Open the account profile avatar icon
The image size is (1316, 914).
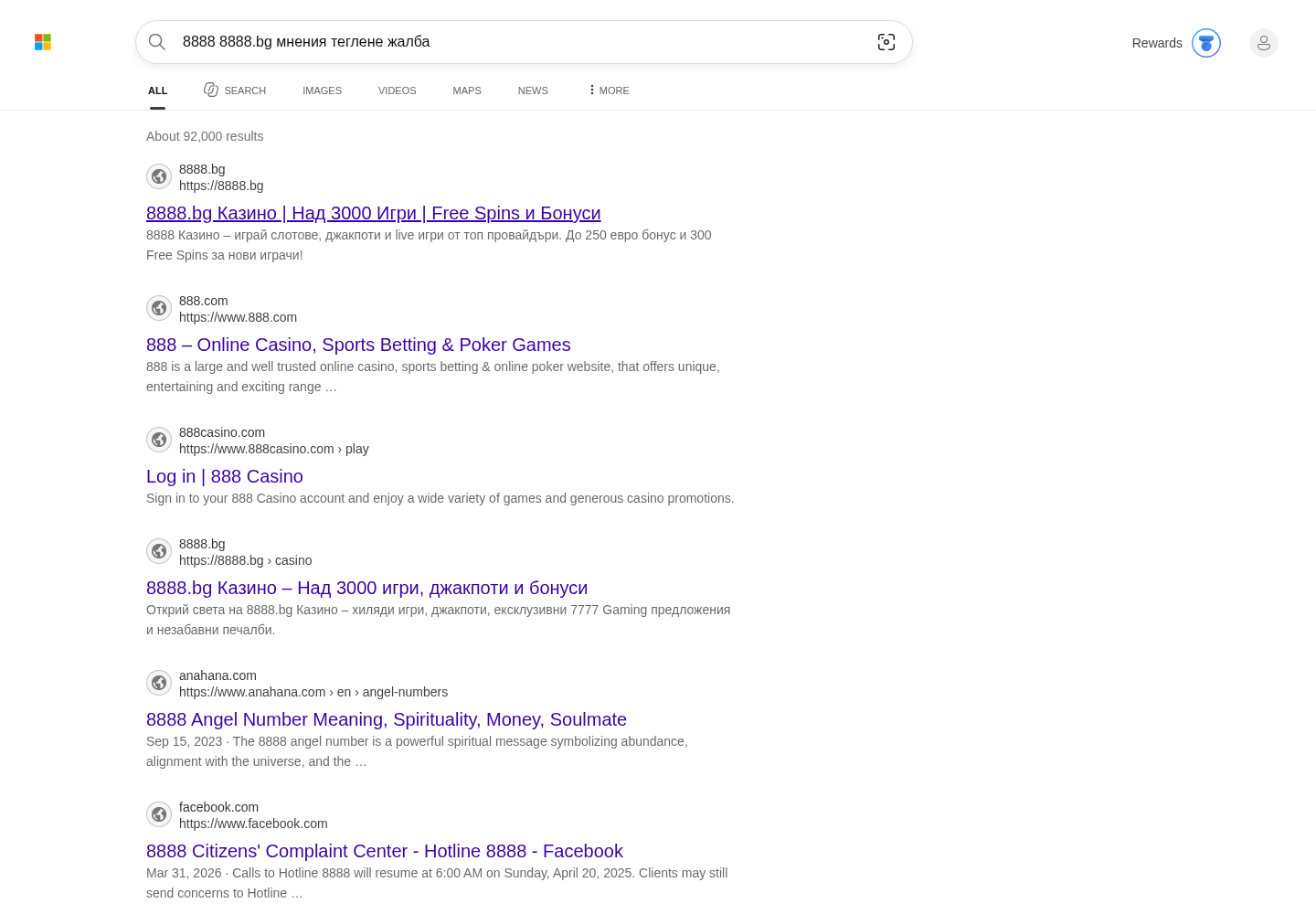1264,43
